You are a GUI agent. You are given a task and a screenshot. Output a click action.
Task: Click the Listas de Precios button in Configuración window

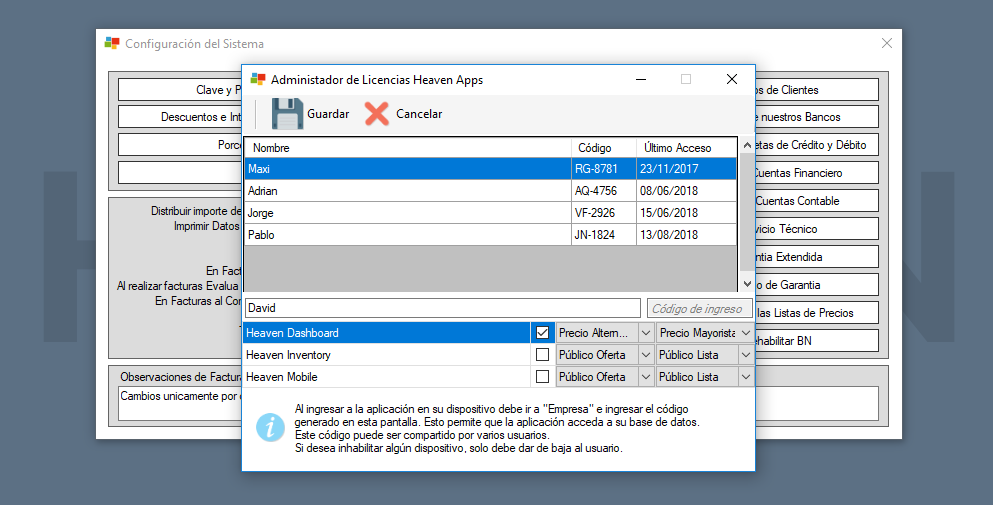(816, 312)
